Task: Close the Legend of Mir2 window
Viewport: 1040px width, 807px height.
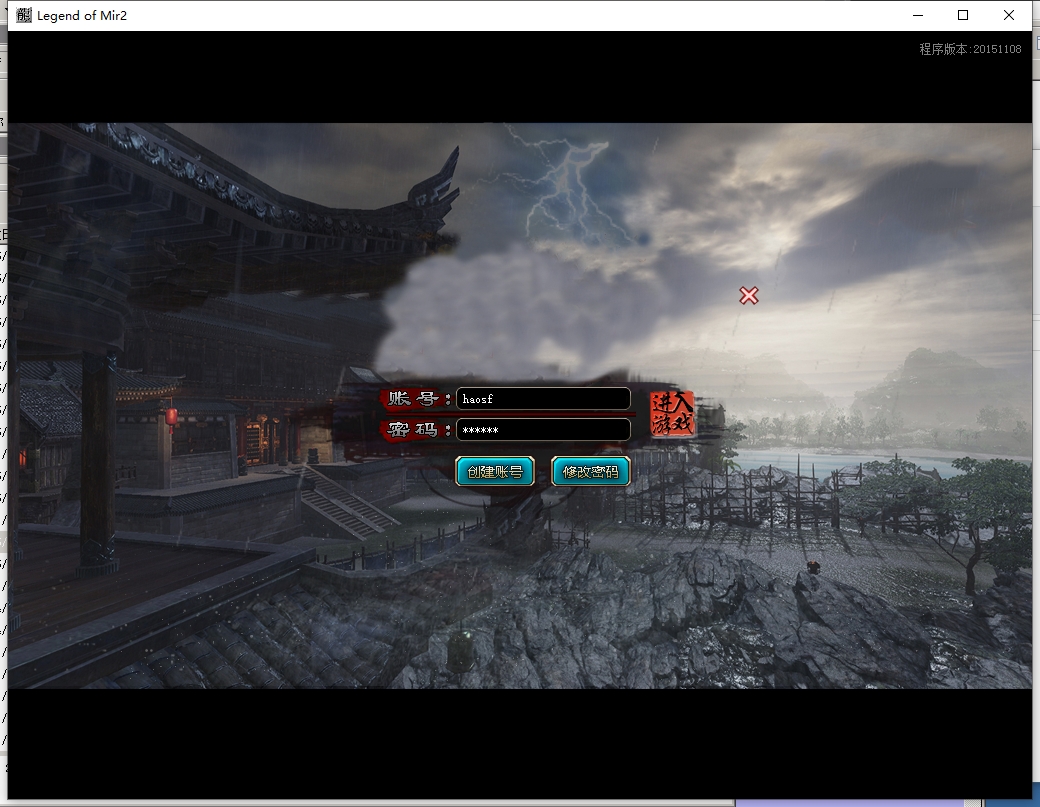Action: [x=1009, y=15]
